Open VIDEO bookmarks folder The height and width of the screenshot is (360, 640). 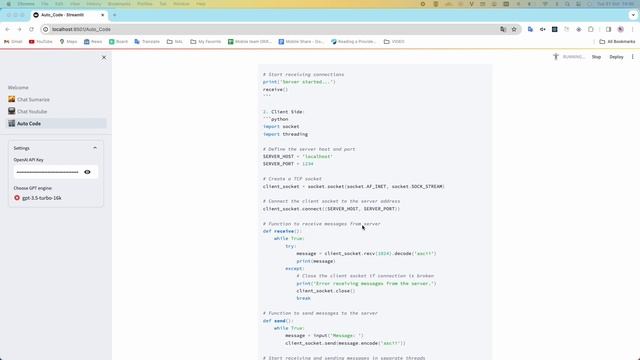tap(394, 42)
